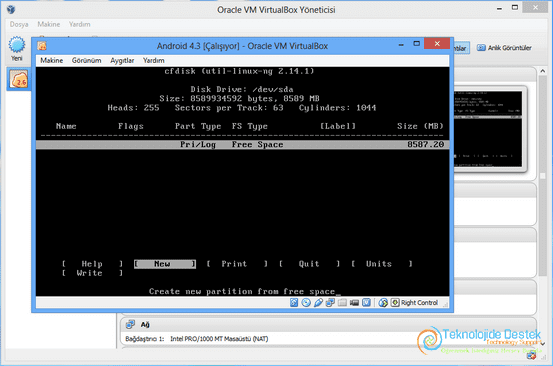
Task: Click the Anlık Görüntüler button
Action: point(504,48)
